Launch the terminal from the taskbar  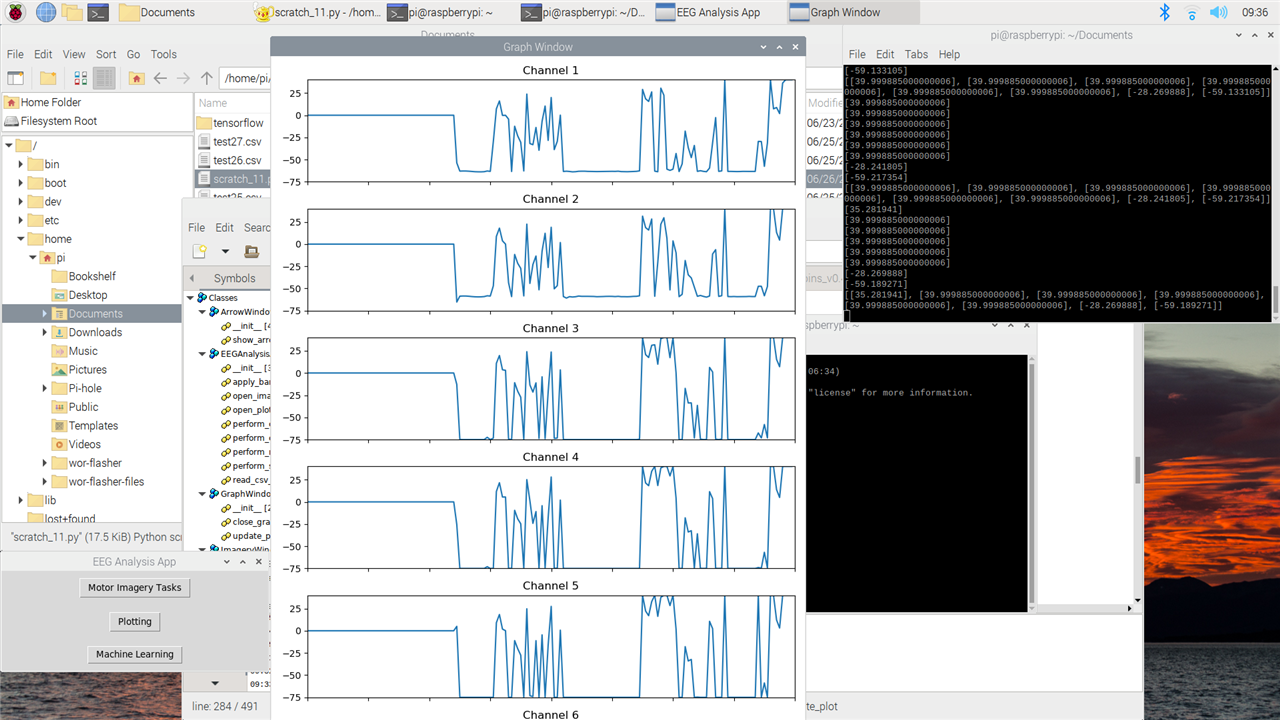click(98, 12)
